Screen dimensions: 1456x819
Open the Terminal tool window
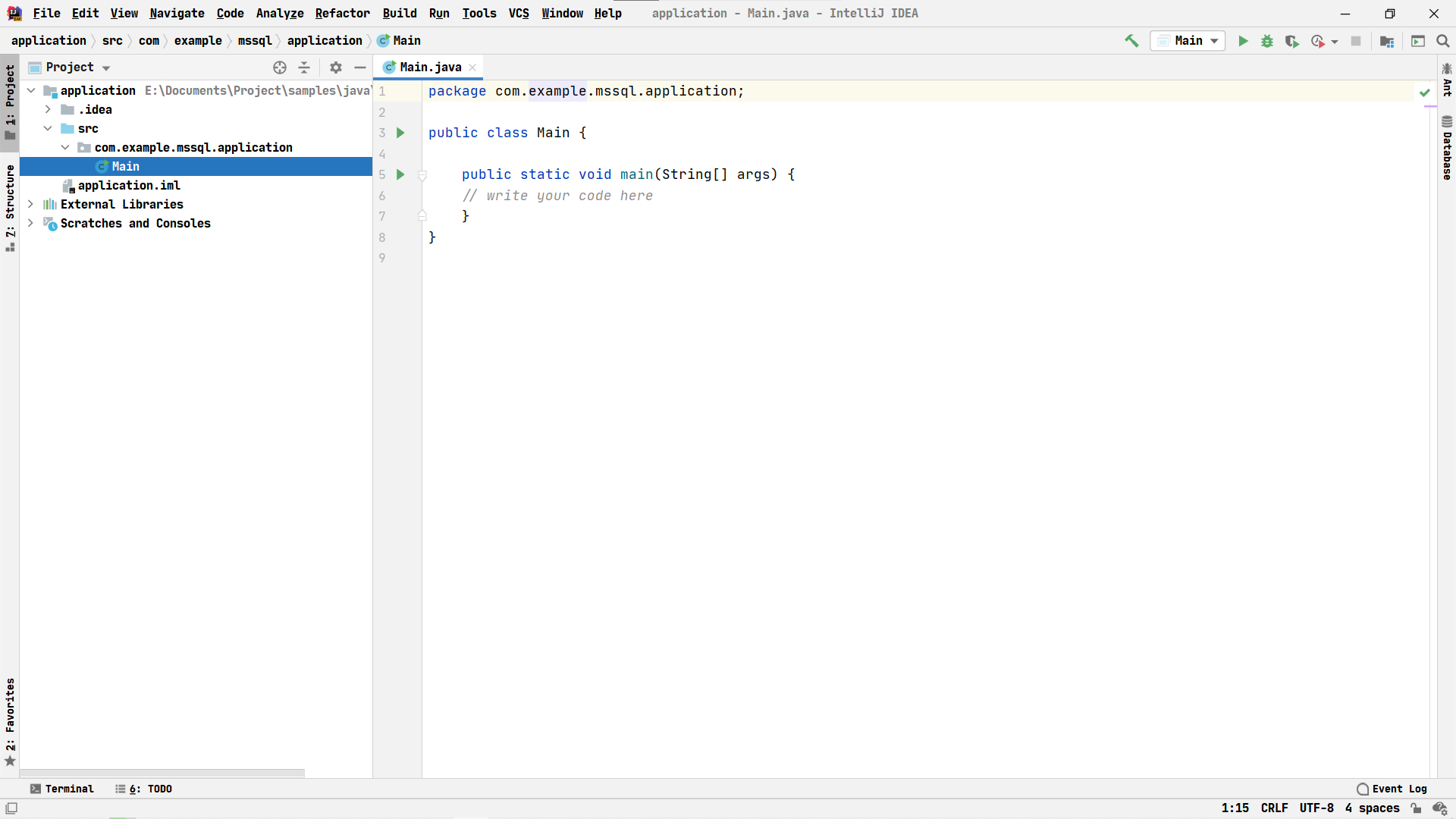click(62, 789)
